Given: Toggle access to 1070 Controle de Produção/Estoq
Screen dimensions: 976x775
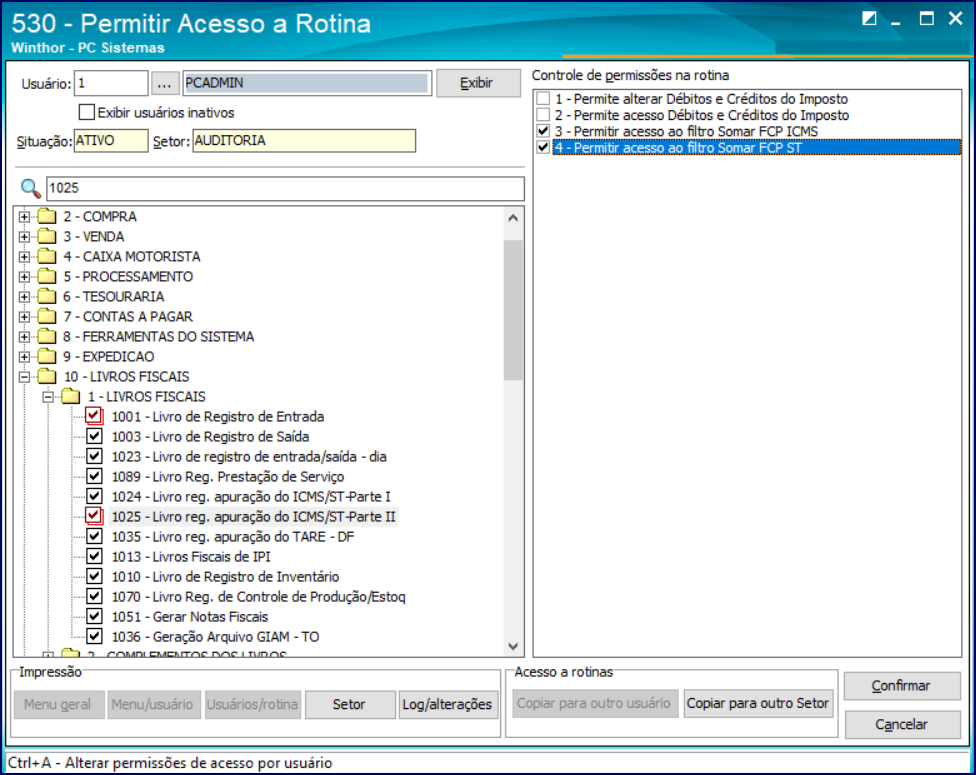Looking at the screenshot, I should [x=94, y=596].
